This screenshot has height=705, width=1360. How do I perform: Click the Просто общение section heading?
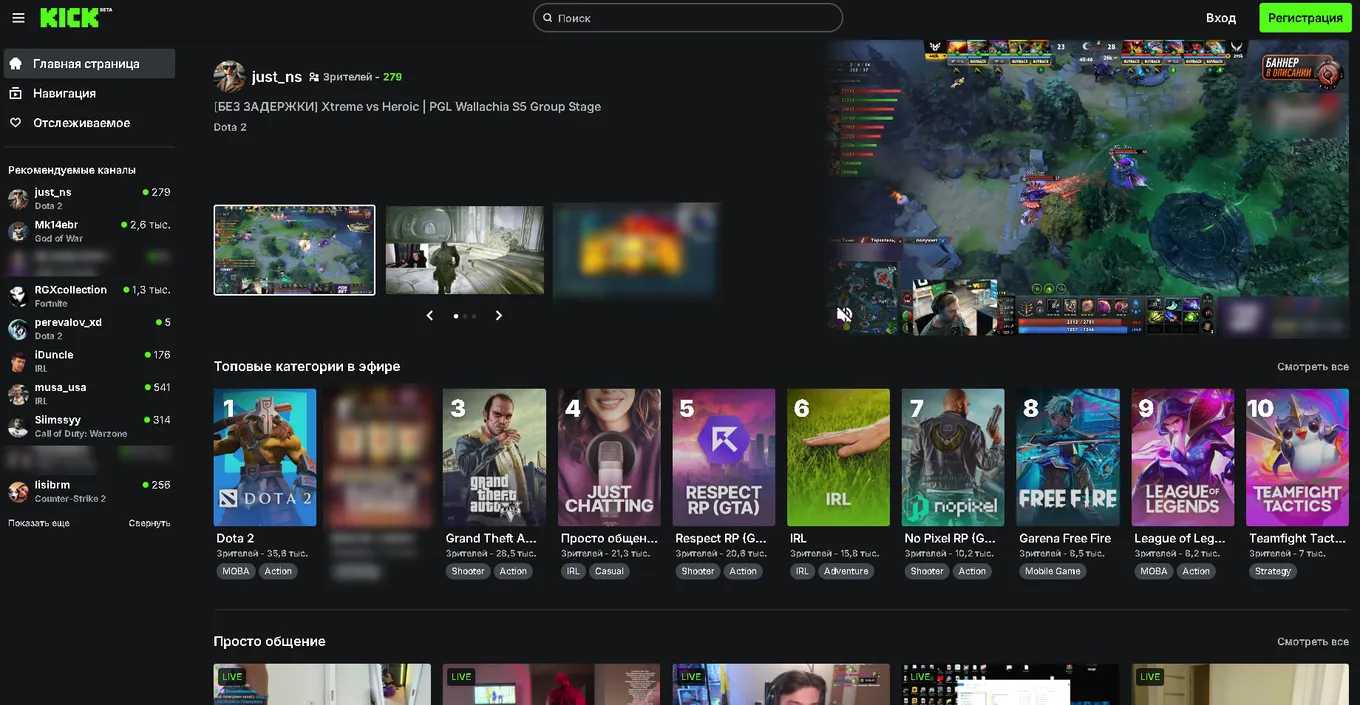[x=270, y=642]
